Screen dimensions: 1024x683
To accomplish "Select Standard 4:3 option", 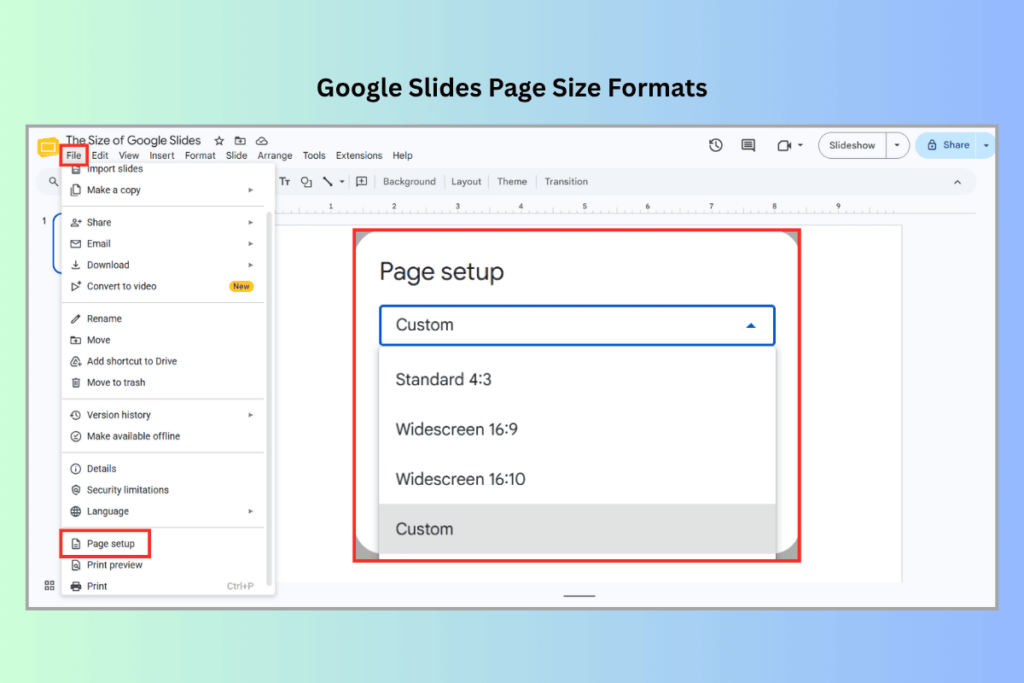I will [x=577, y=379].
